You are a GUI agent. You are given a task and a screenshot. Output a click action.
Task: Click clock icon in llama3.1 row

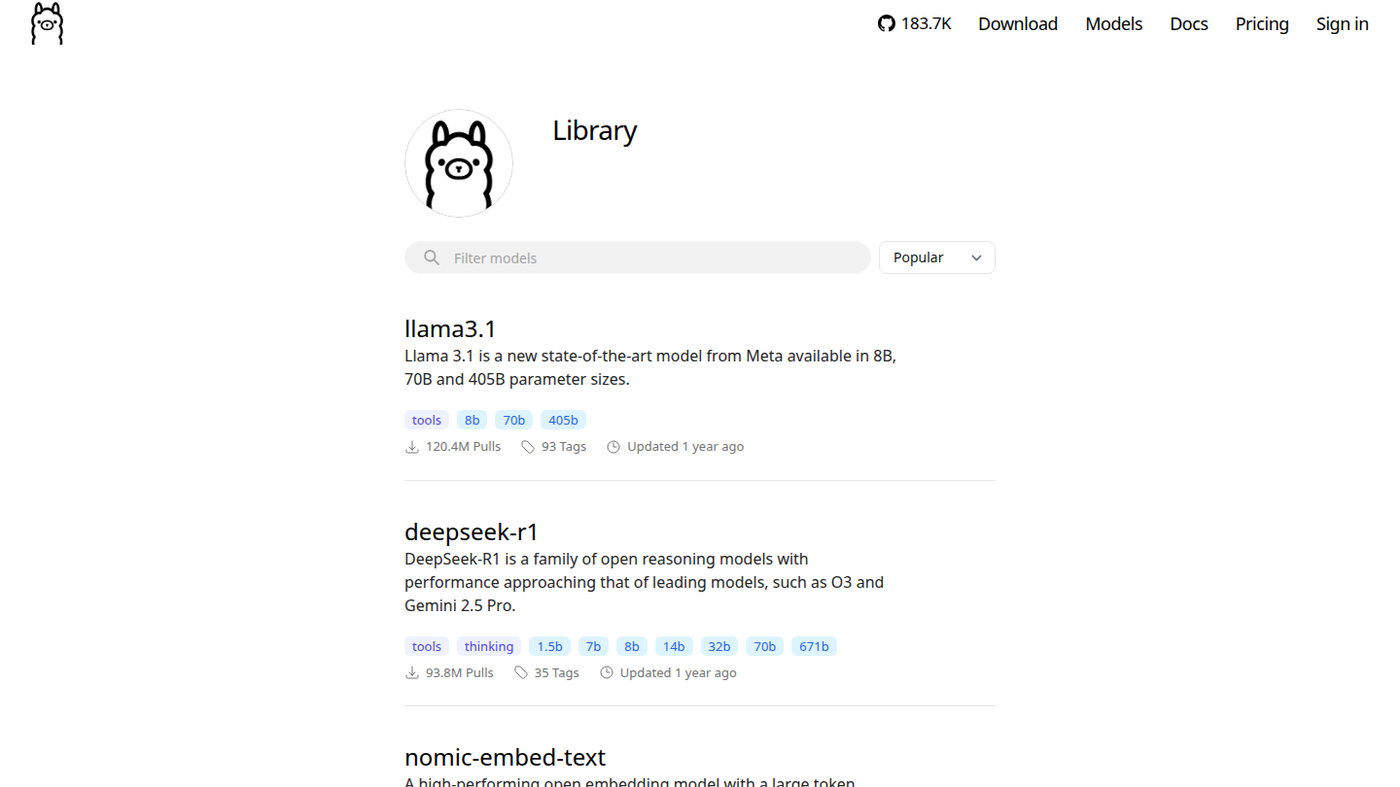click(x=613, y=447)
